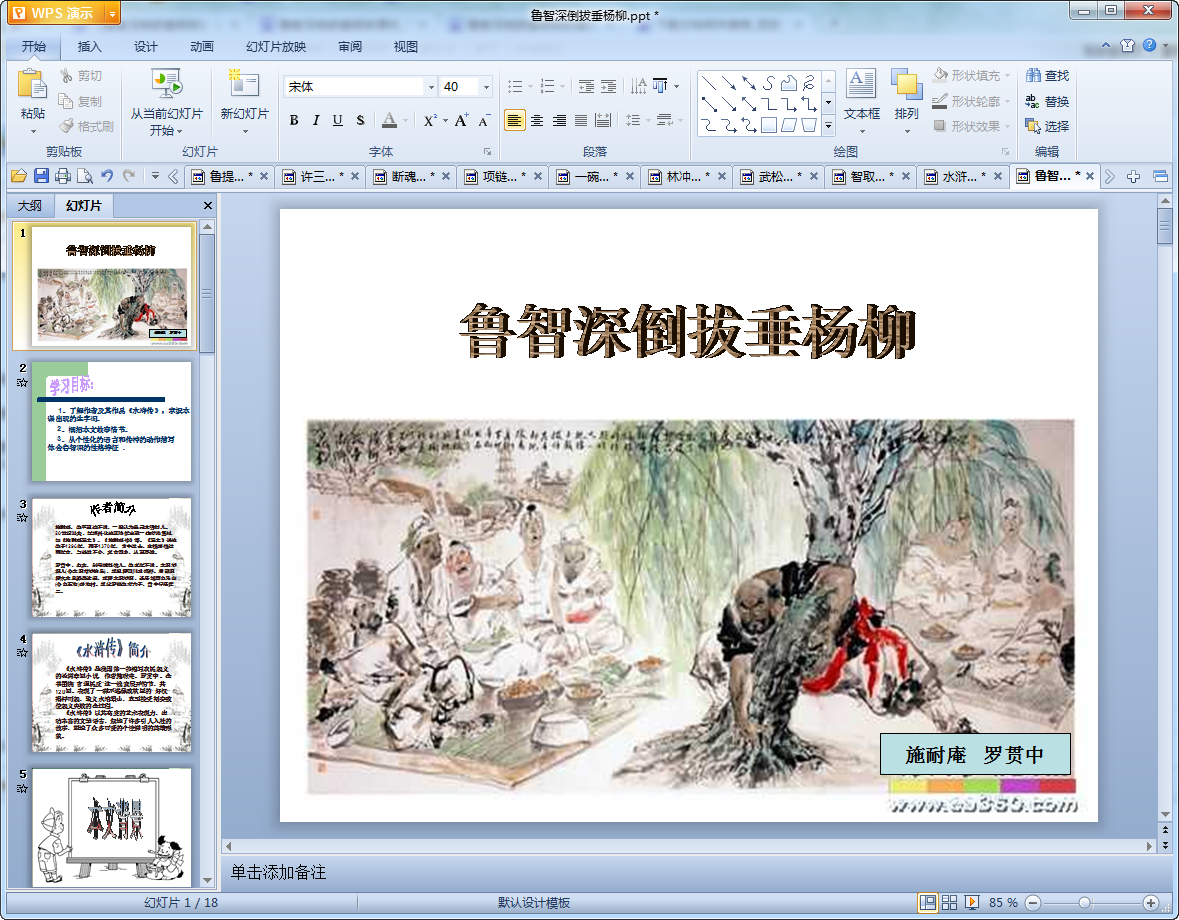Click the notes field 单击添加备注
1179x920 pixels.
278,872
